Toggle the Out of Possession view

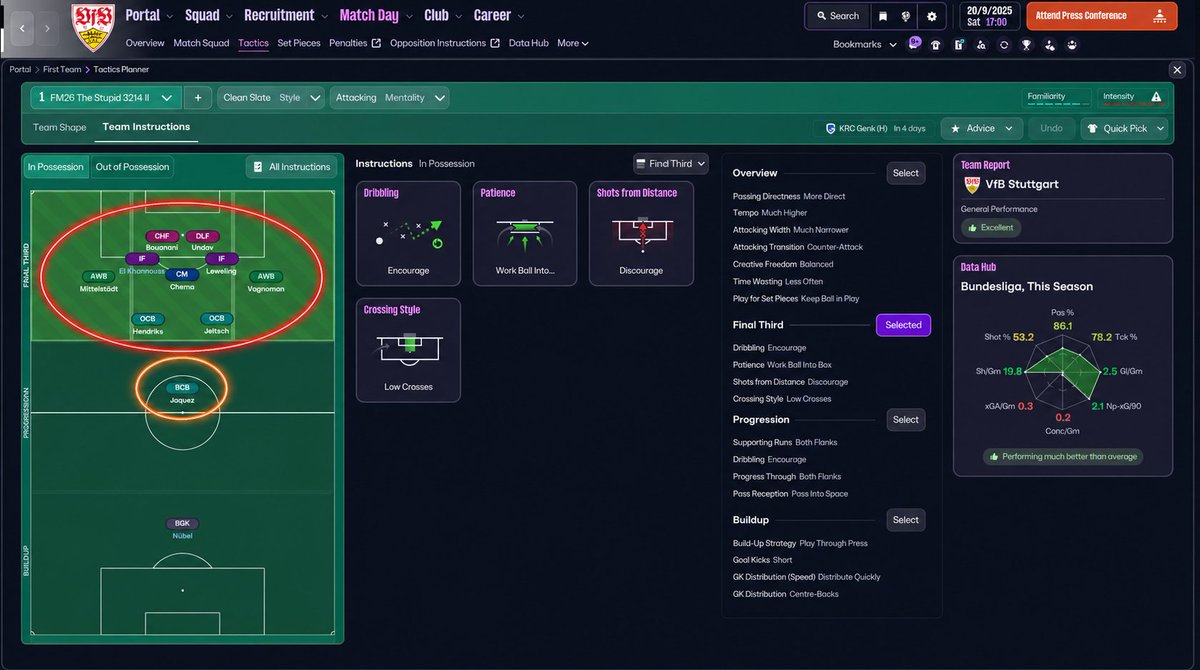click(132, 167)
